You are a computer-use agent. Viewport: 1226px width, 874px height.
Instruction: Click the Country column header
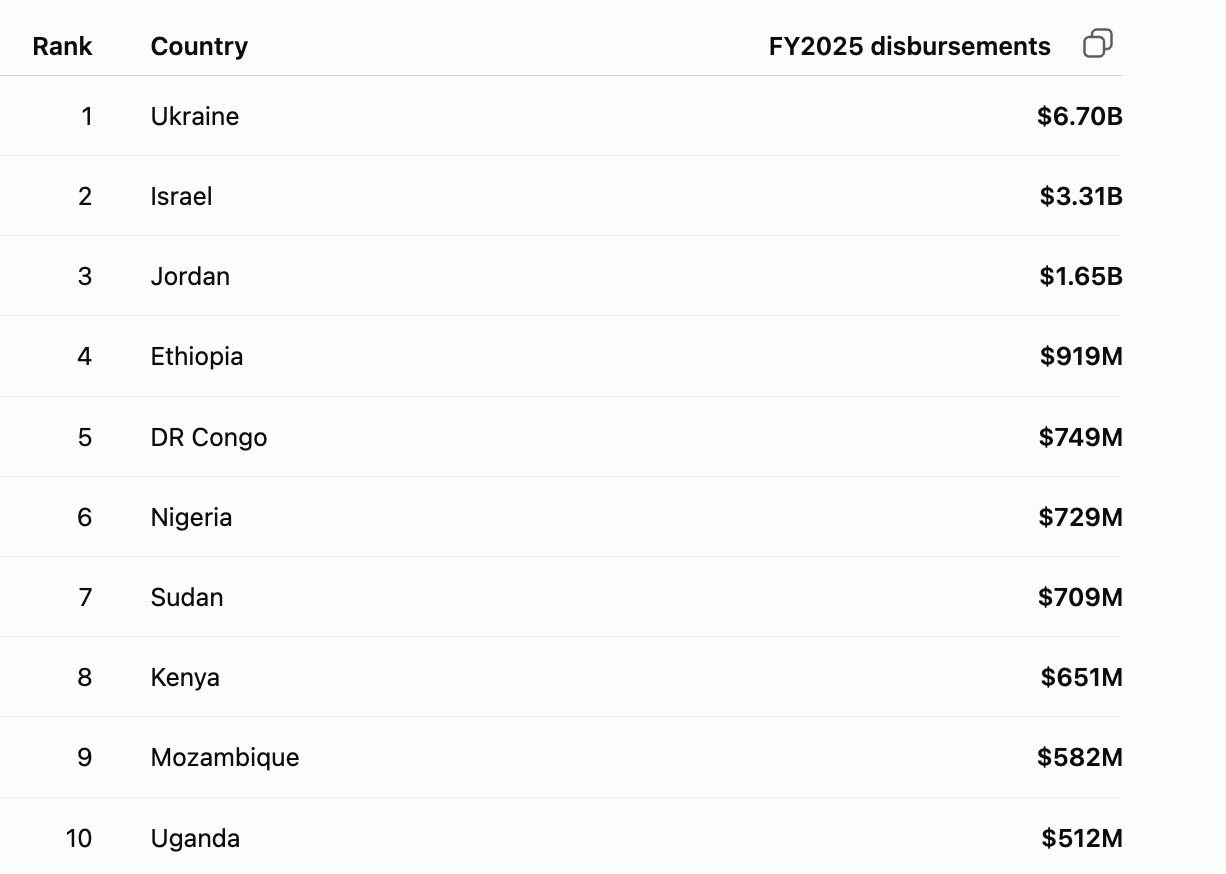coord(199,46)
